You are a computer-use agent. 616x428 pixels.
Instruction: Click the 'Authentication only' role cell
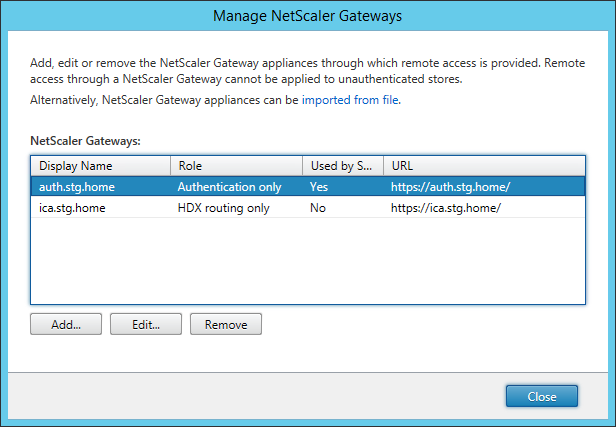click(x=229, y=186)
